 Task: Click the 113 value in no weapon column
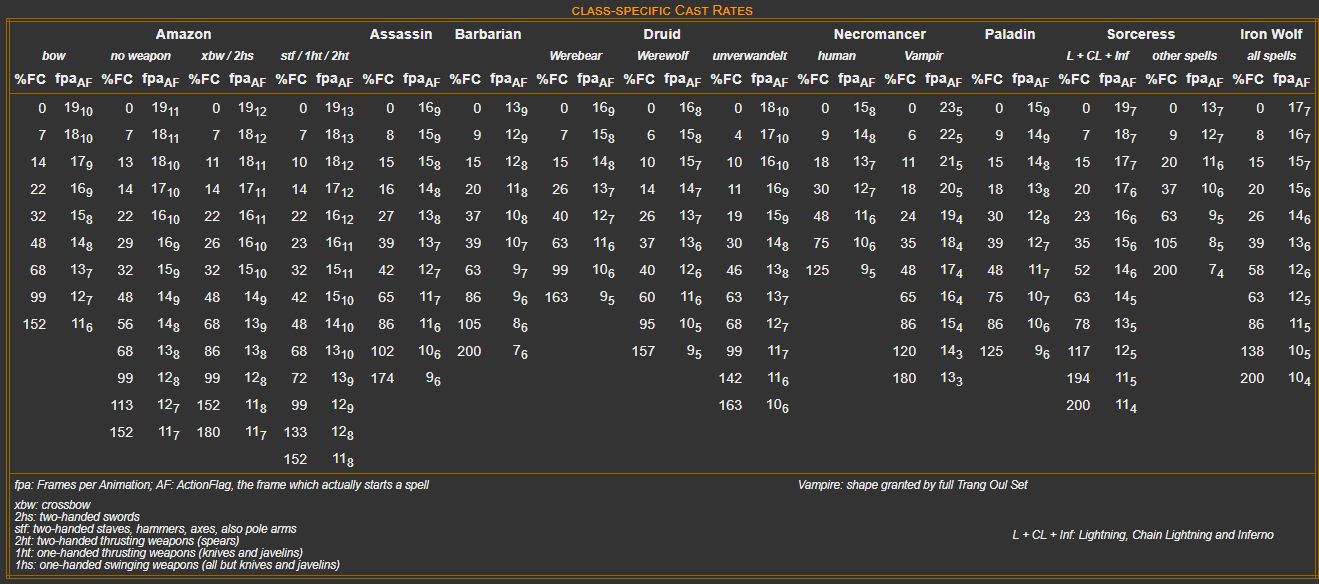[122, 405]
